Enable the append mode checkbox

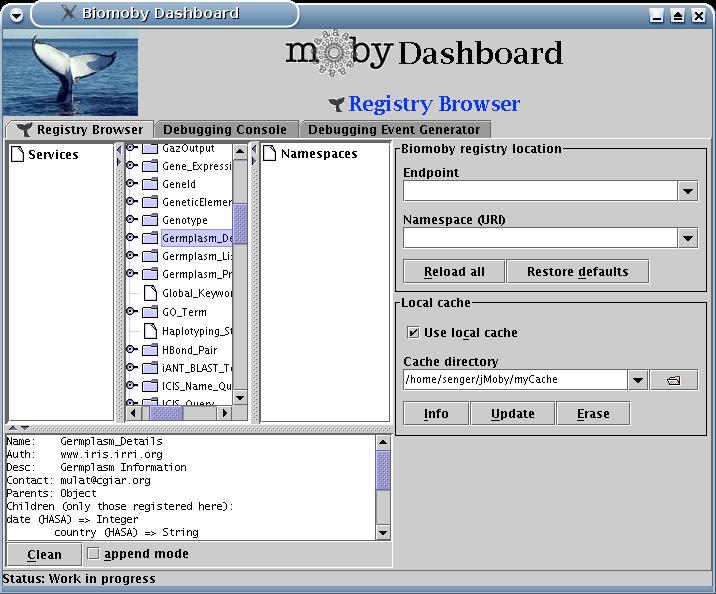[93, 554]
